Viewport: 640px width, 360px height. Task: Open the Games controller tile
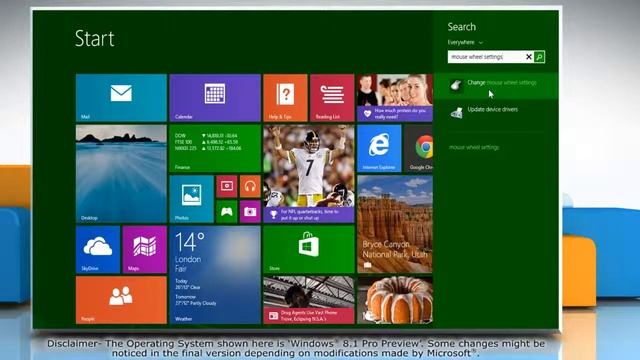[227, 212]
